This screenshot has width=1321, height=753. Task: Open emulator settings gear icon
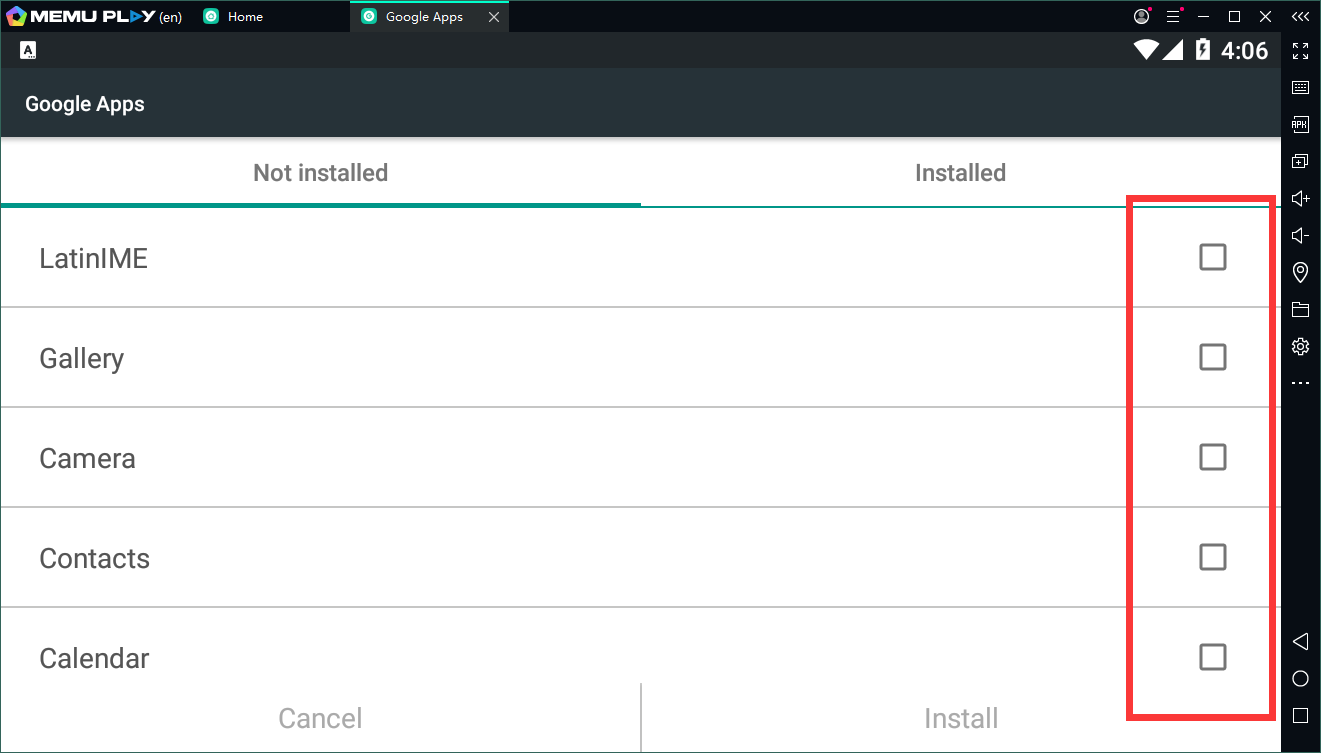tap(1300, 347)
